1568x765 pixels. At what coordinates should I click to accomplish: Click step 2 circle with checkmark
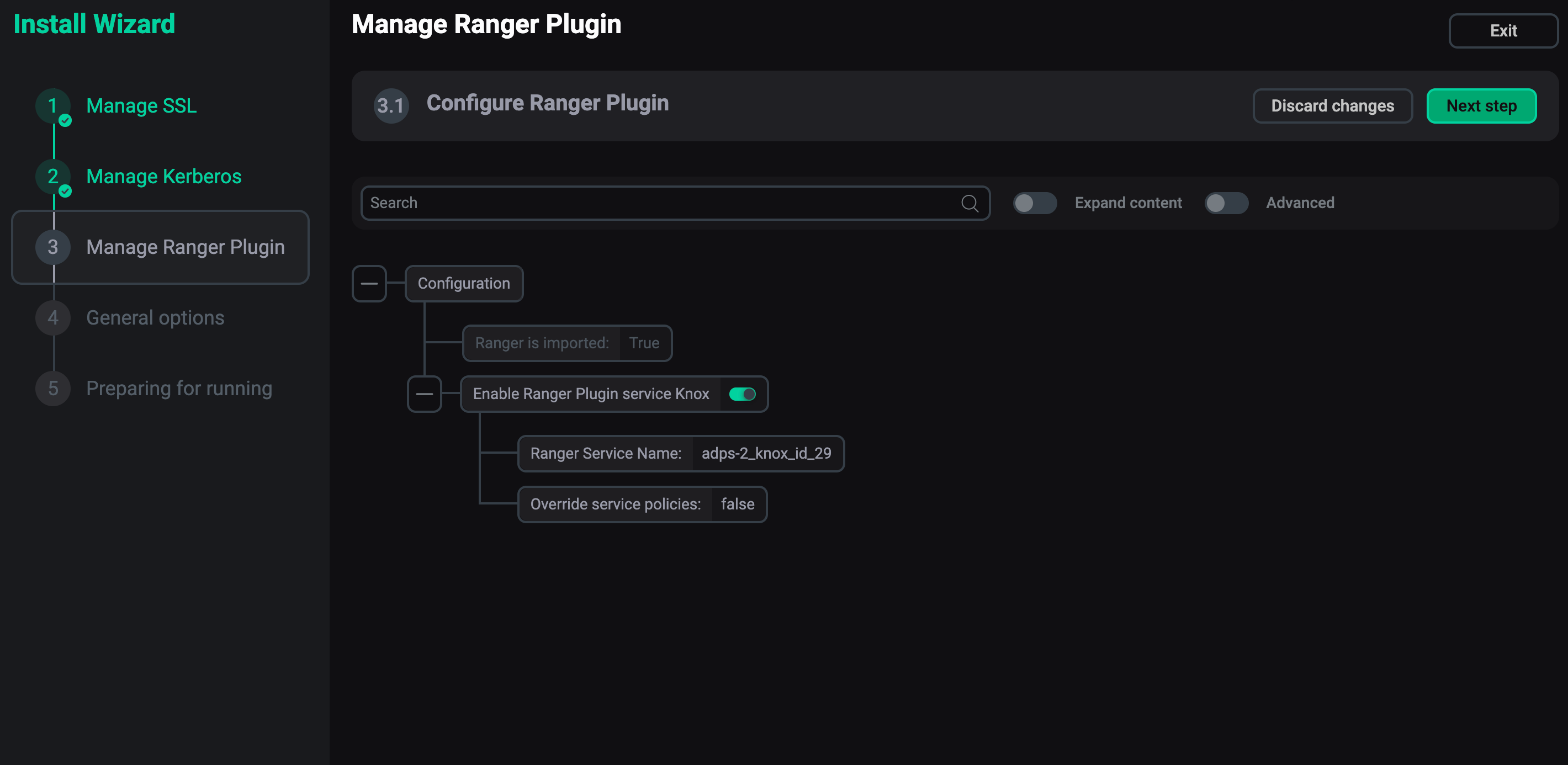click(53, 177)
